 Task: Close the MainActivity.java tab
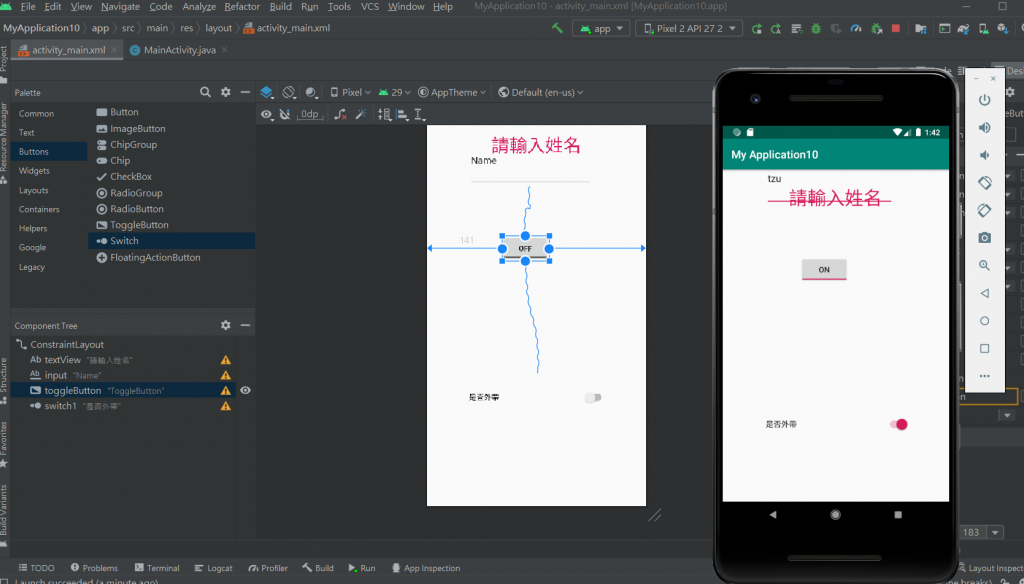(225, 50)
